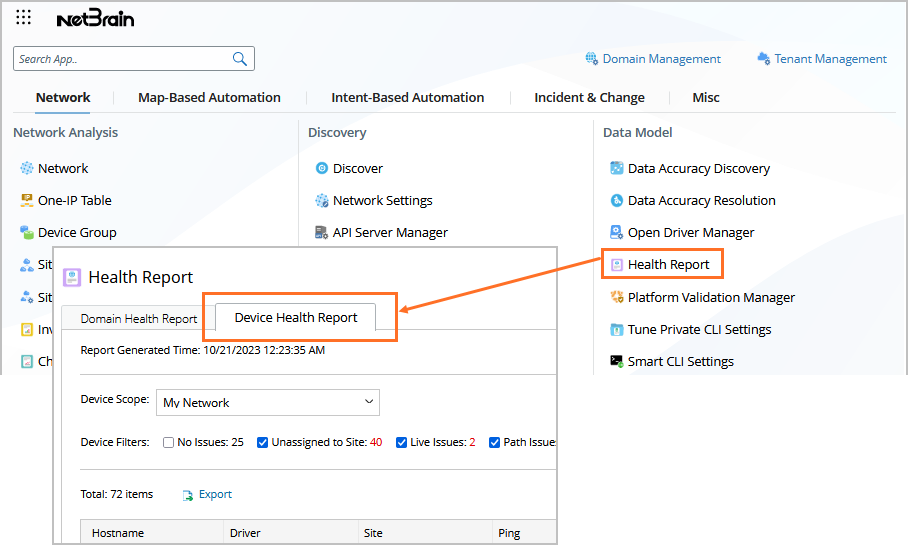Click the API Server Manager icon

(x=322, y=232)
